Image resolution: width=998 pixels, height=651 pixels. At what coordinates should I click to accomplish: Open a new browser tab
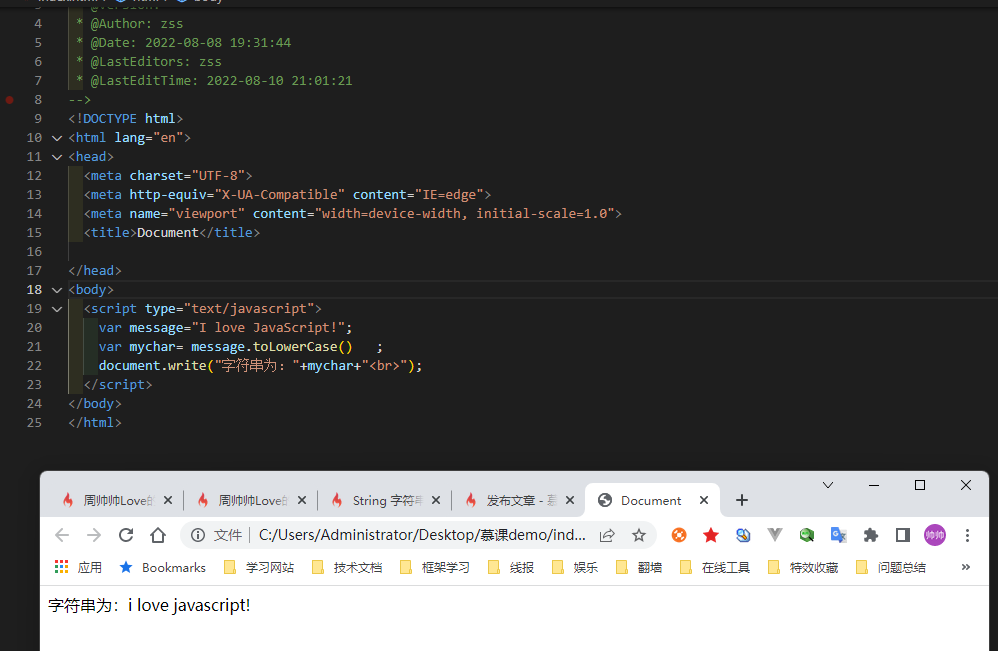pyautogui.click(x=741, y=500)
